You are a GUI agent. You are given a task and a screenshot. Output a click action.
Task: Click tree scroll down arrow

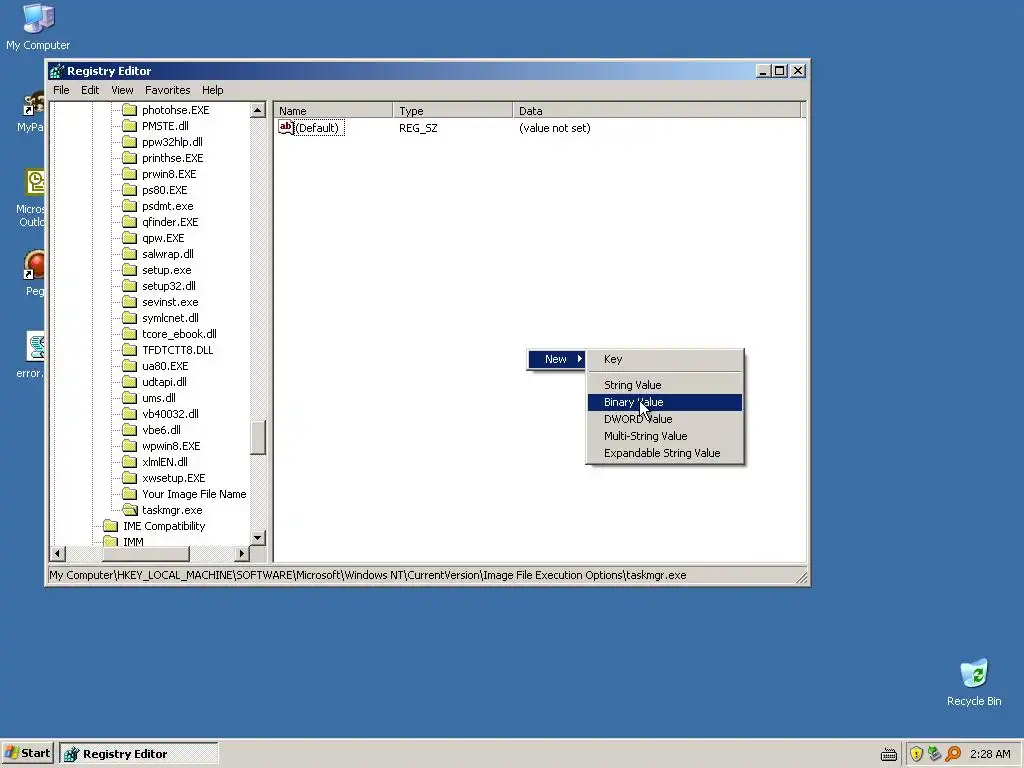(258, 538)
